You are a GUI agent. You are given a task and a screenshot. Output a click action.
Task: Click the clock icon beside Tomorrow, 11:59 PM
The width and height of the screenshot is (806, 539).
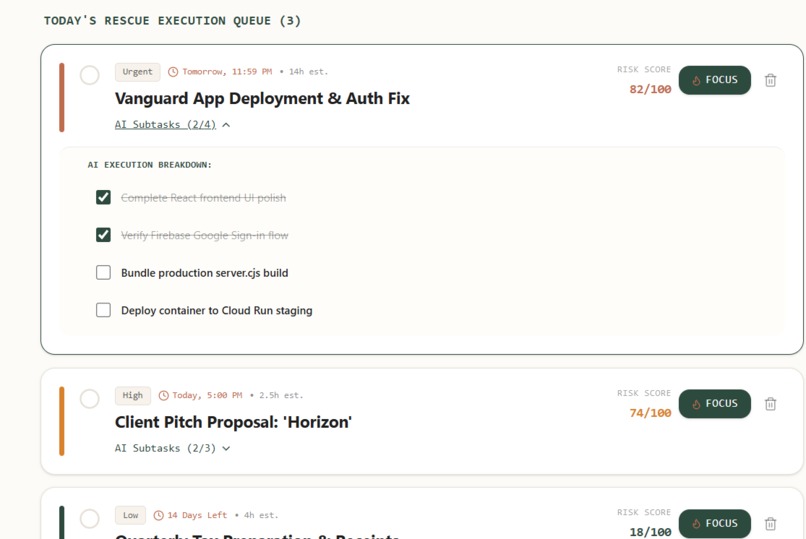point(173,72)
